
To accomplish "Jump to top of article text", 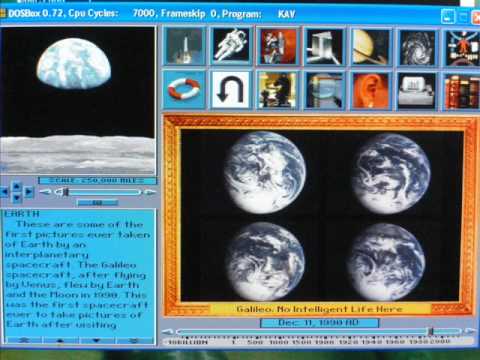I will click(24, 340).
